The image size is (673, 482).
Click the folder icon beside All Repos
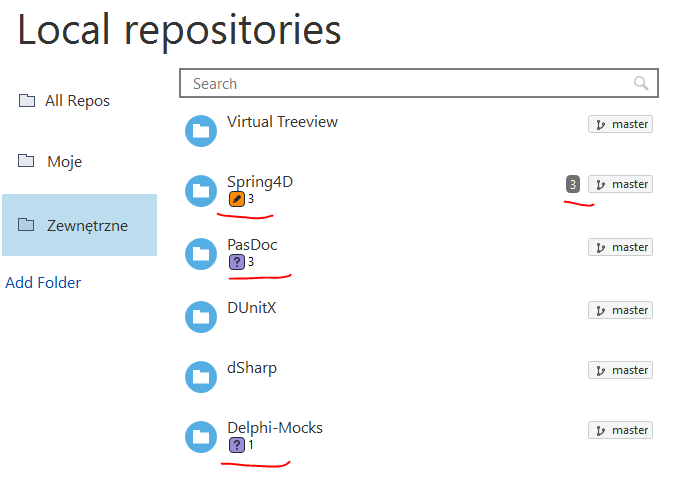click(x=27, y=100)
